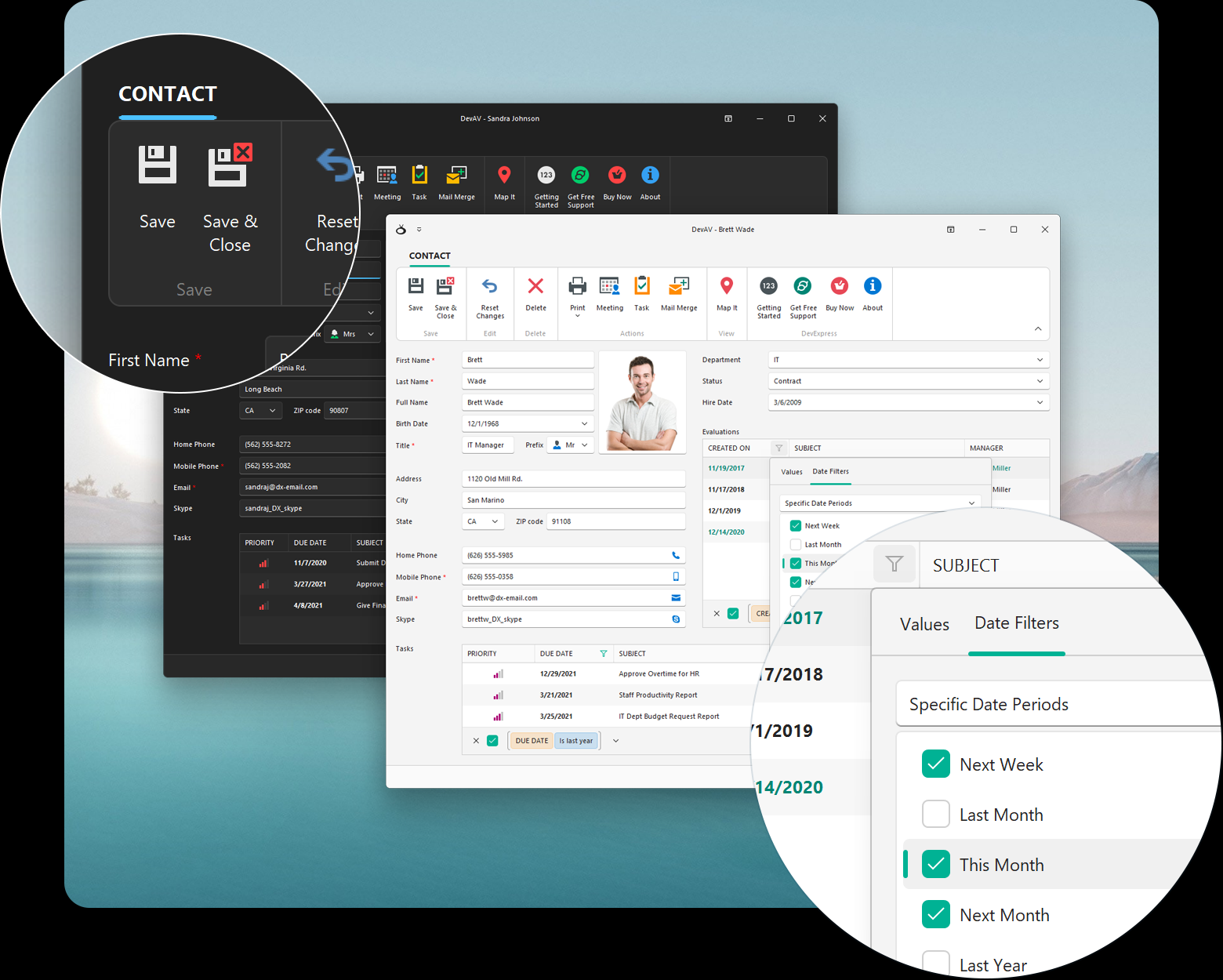Screen dimensions: 1223x980
Task: Toggle the Evaluations filter-enabled checkbox below the grid
Action: click(733, 614)
